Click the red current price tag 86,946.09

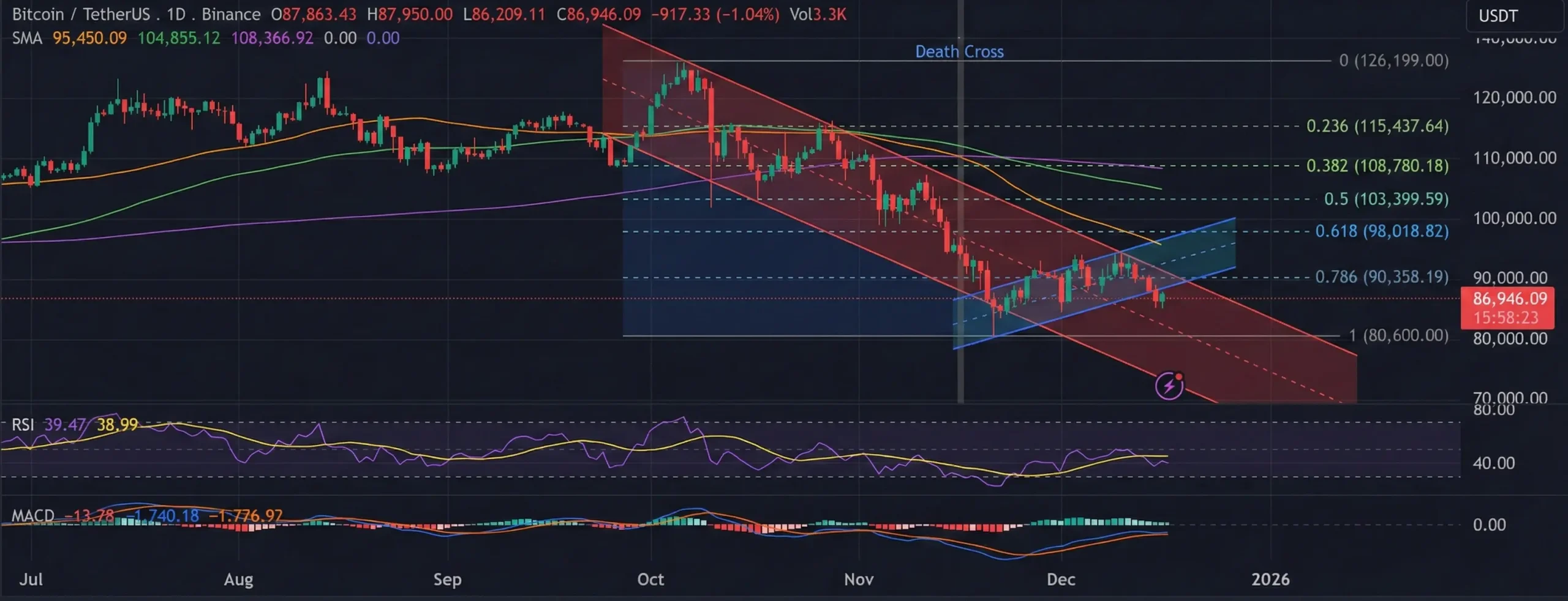1509,299
